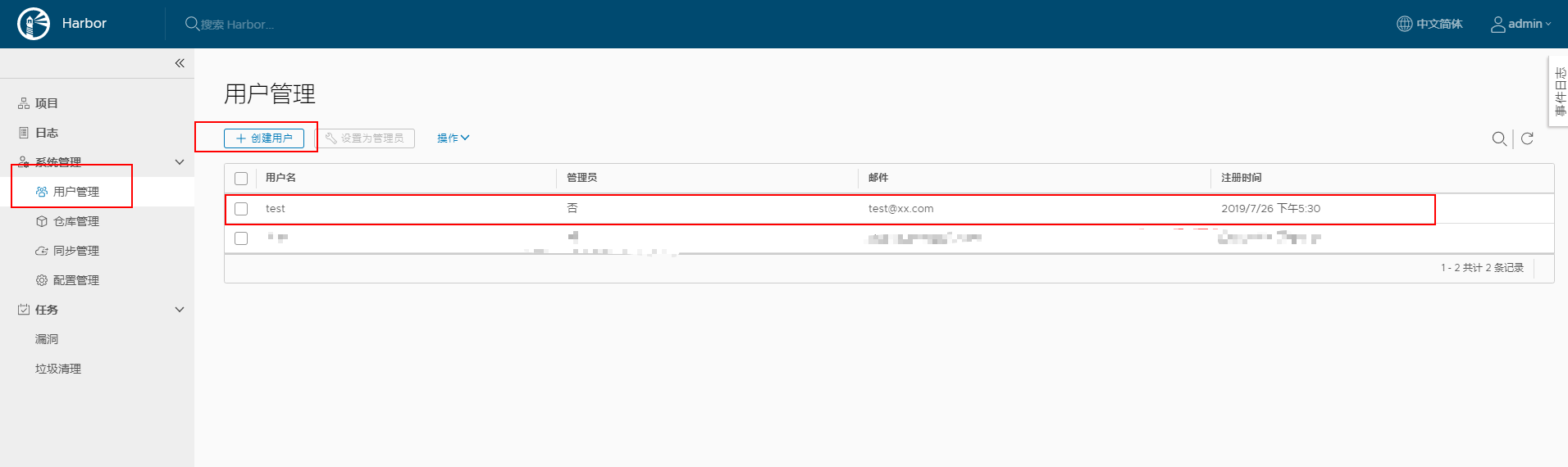Refresh the user list
The image size is (1568, 467).
click(x=1527, y=138)
